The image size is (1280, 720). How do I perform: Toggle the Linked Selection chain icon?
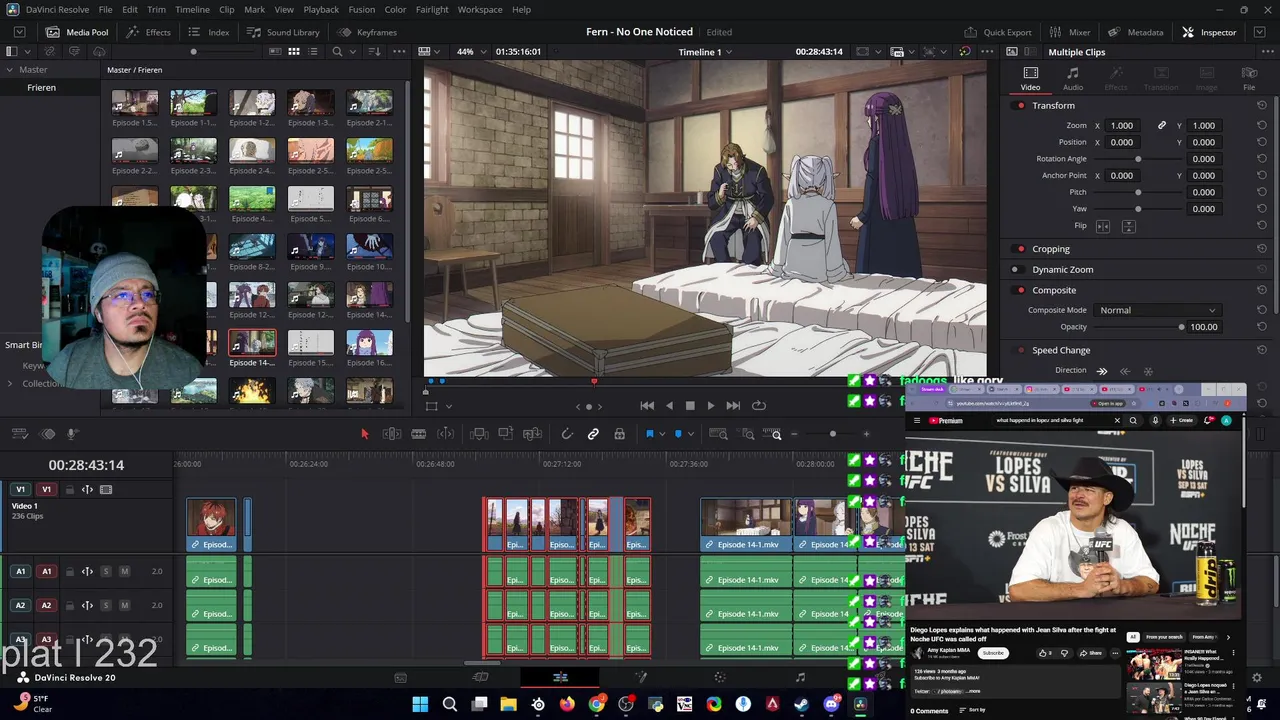pos(593,434)
